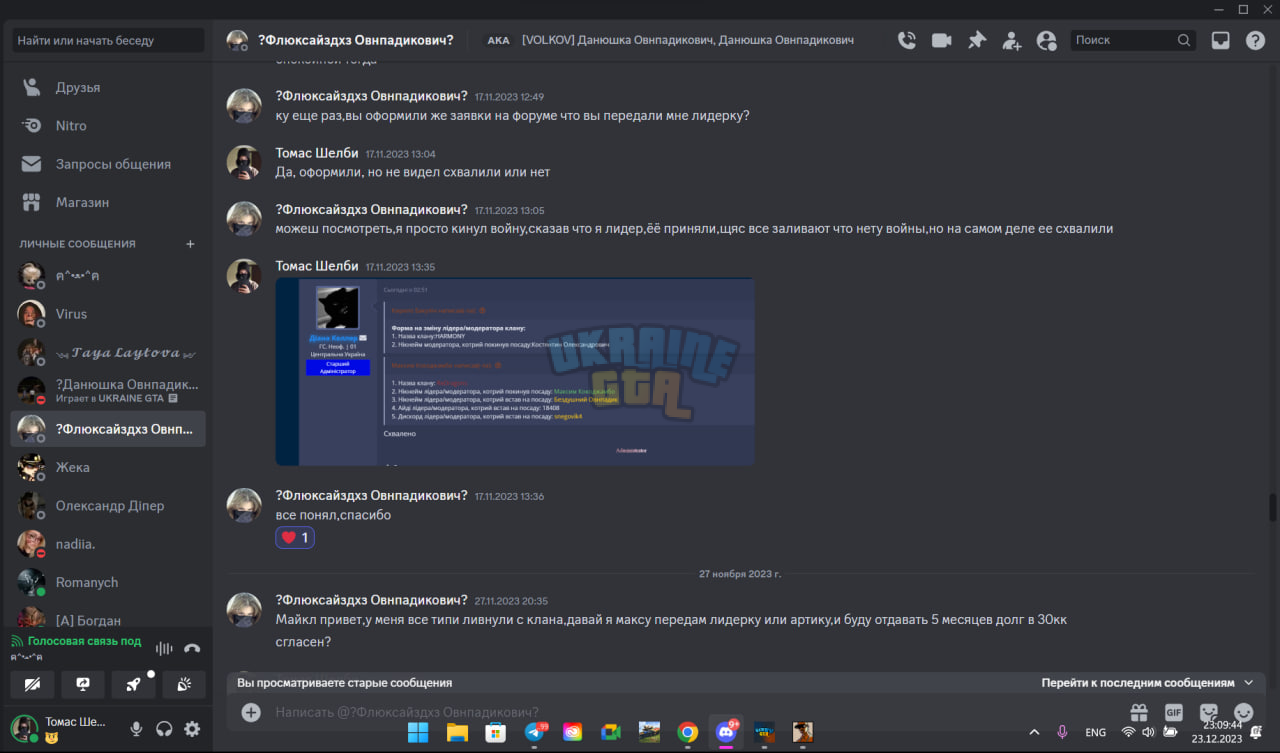Open the Магазин page

tap(108, 202)
